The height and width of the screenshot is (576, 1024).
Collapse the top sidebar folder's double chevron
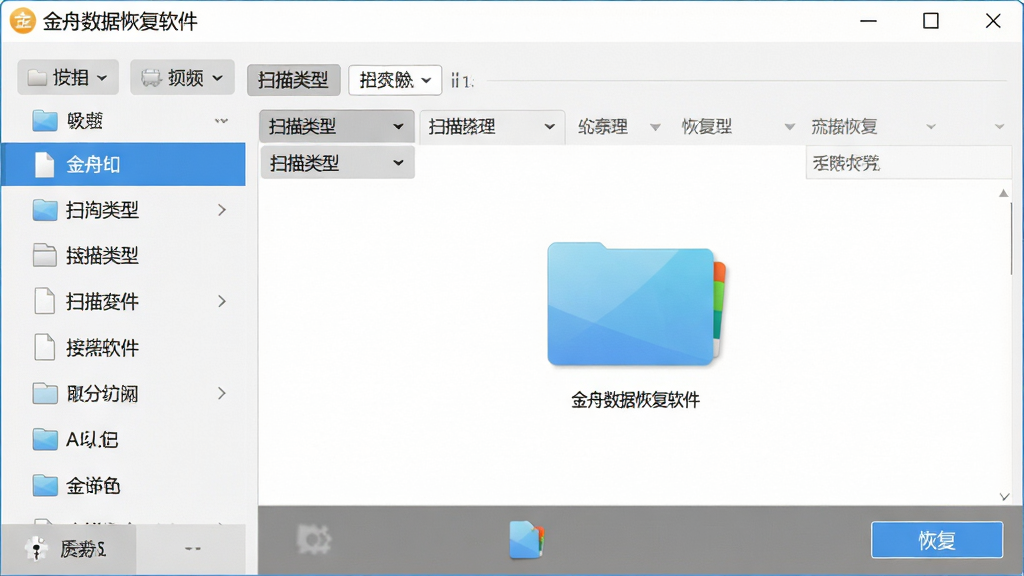coord(221,121)
